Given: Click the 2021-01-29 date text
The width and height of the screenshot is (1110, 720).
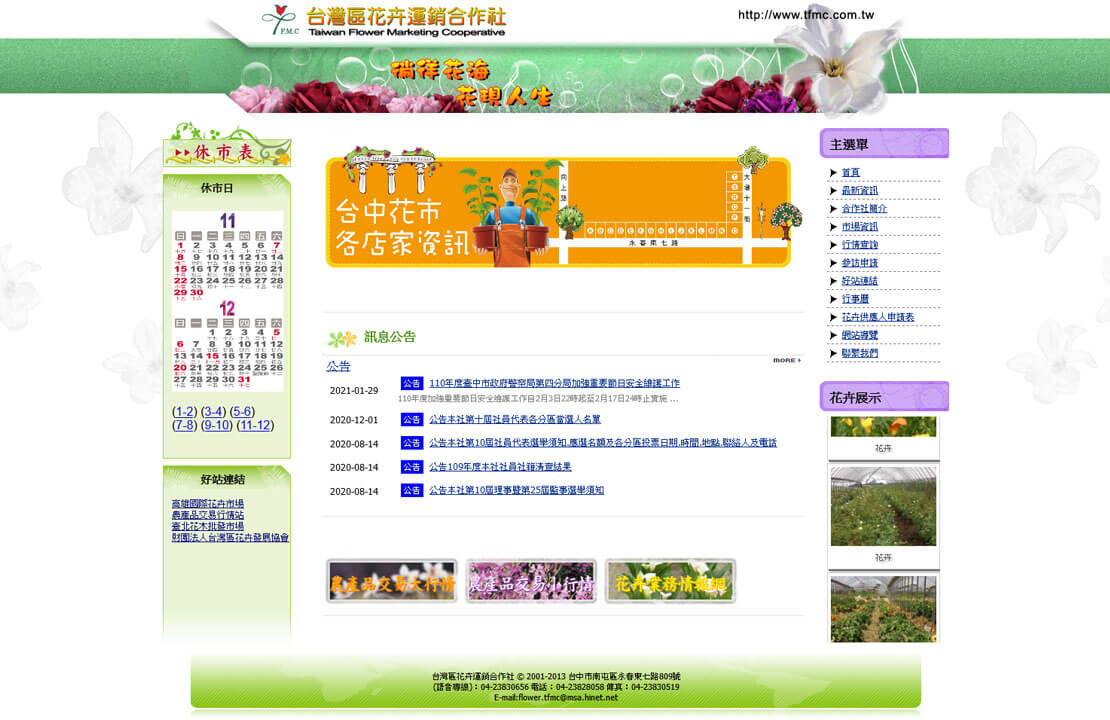Looking at the screenshot, I should (x=354, y=391).
